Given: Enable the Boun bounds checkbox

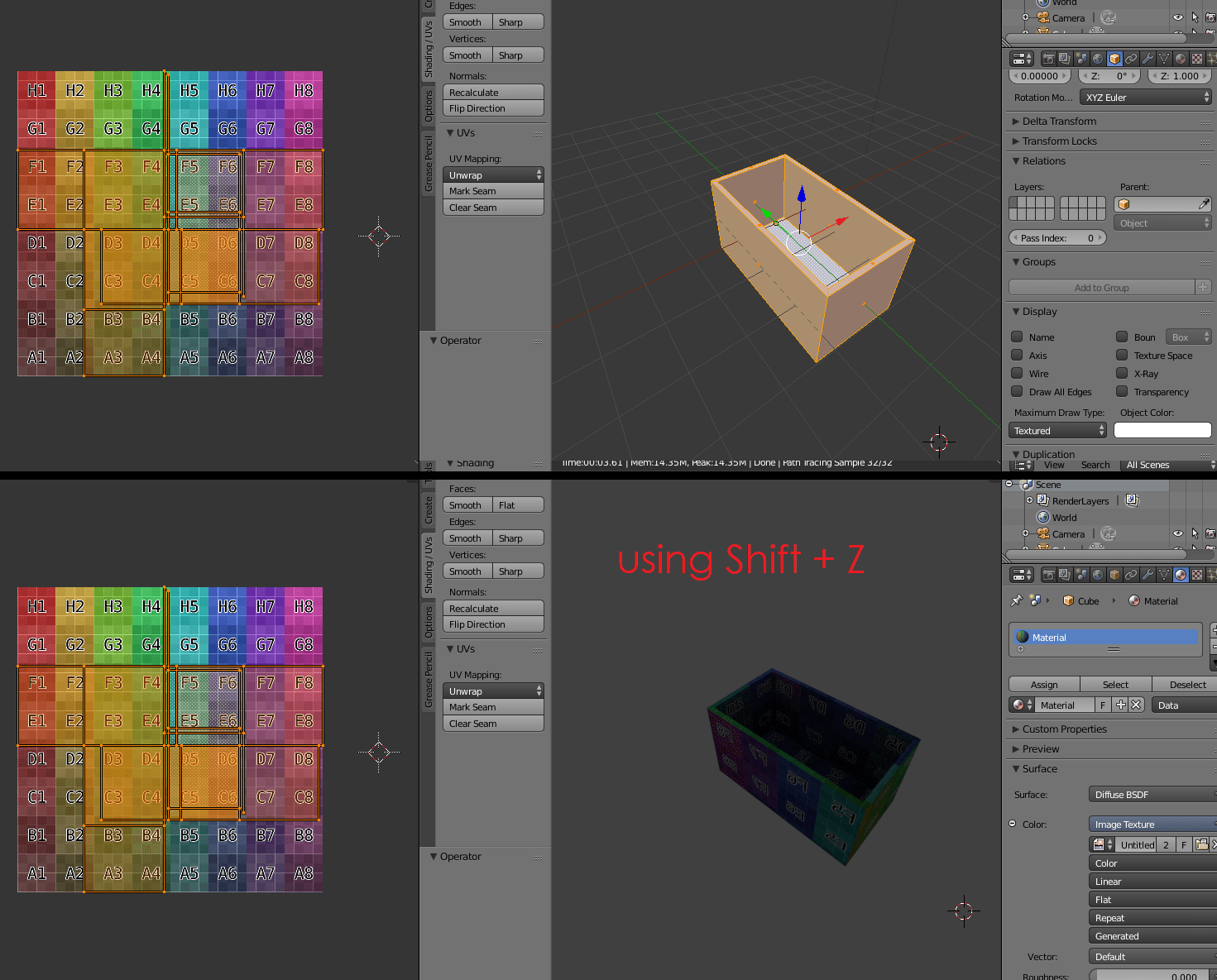Looking at the screenshot, I should (x=1122, y=337).
